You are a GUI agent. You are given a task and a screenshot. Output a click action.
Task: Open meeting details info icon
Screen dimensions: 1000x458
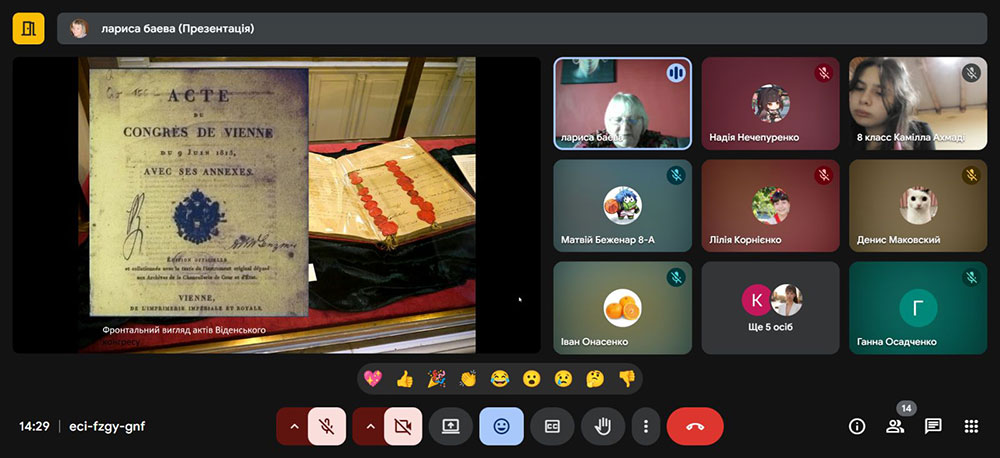point(857,426)
